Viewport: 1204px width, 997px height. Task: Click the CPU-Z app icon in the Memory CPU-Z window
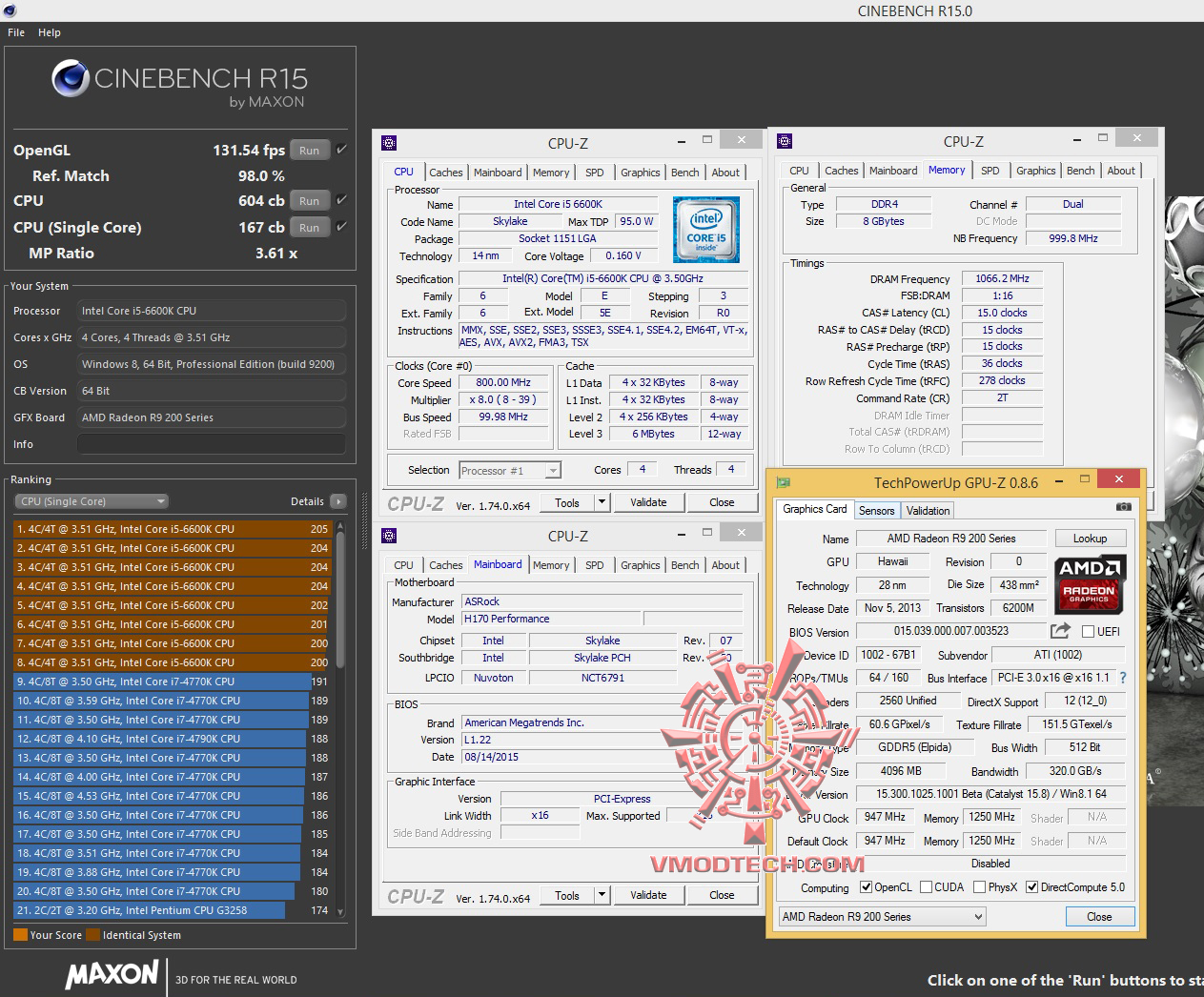click(785, 141)
